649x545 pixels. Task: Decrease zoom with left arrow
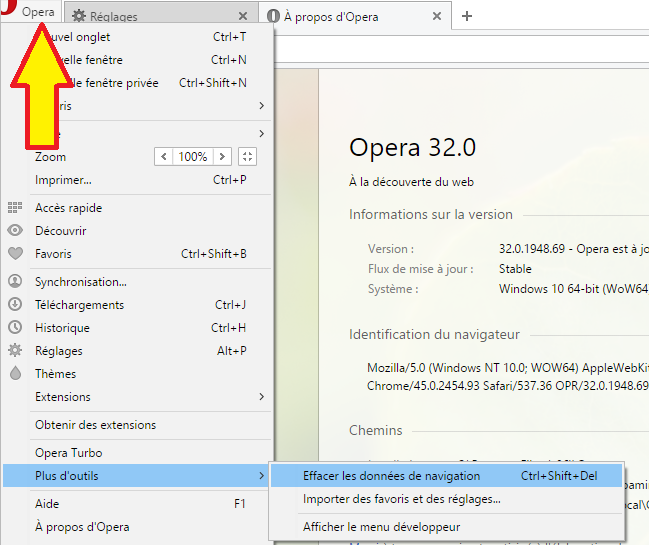point(164,156)
